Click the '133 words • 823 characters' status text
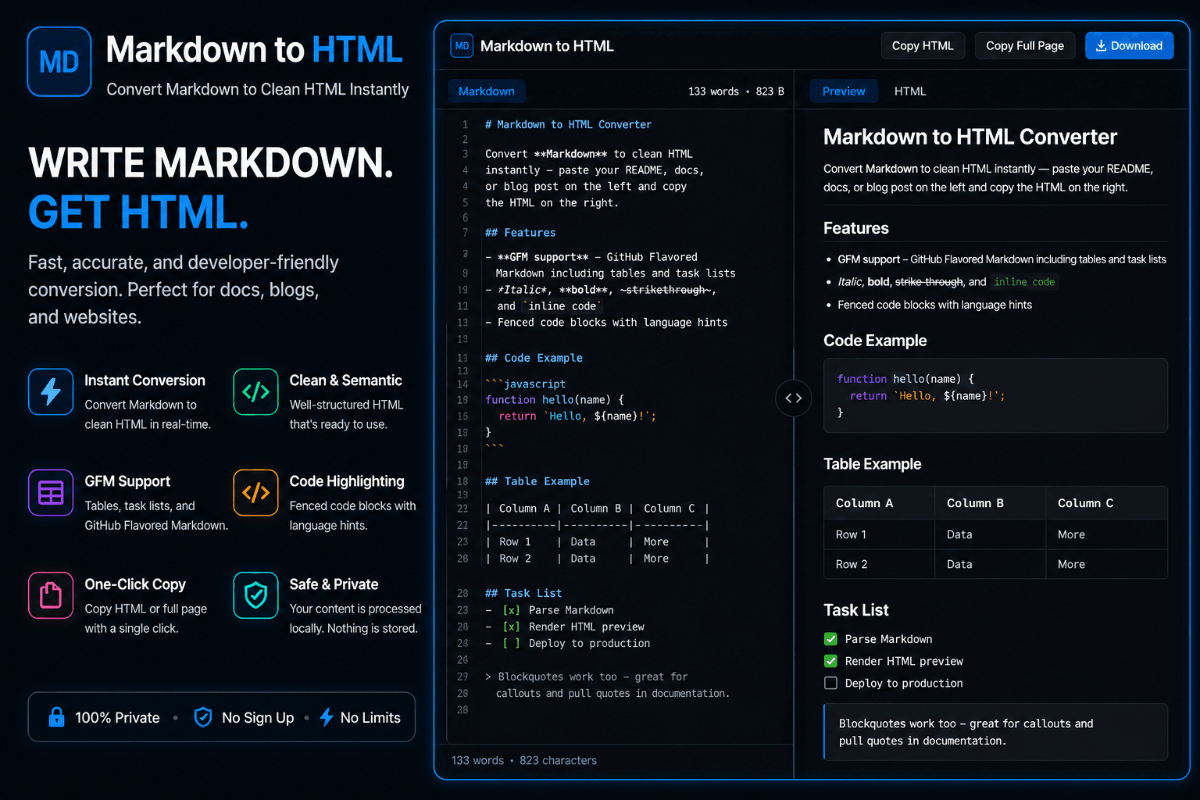This screenshot has width=1200, height=800. click(524, 760)
